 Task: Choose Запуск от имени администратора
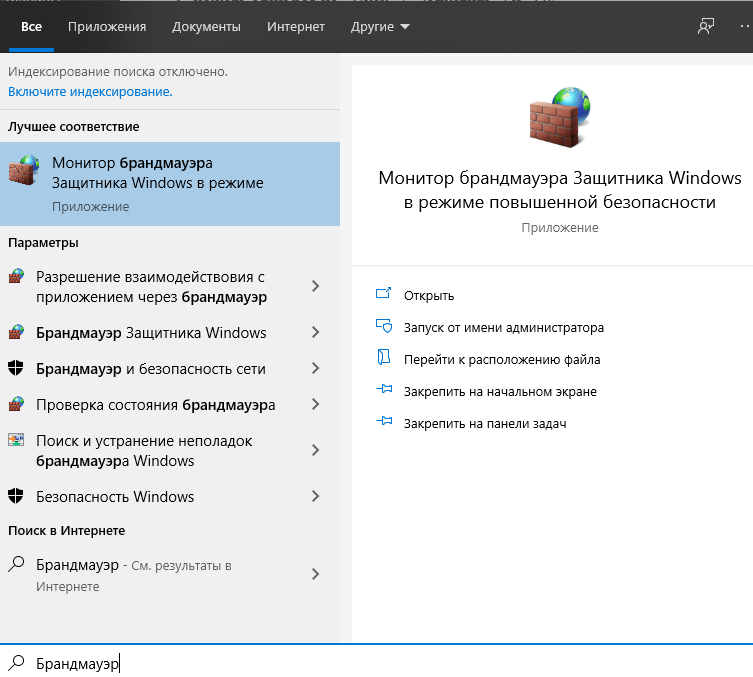pos(503,327)
